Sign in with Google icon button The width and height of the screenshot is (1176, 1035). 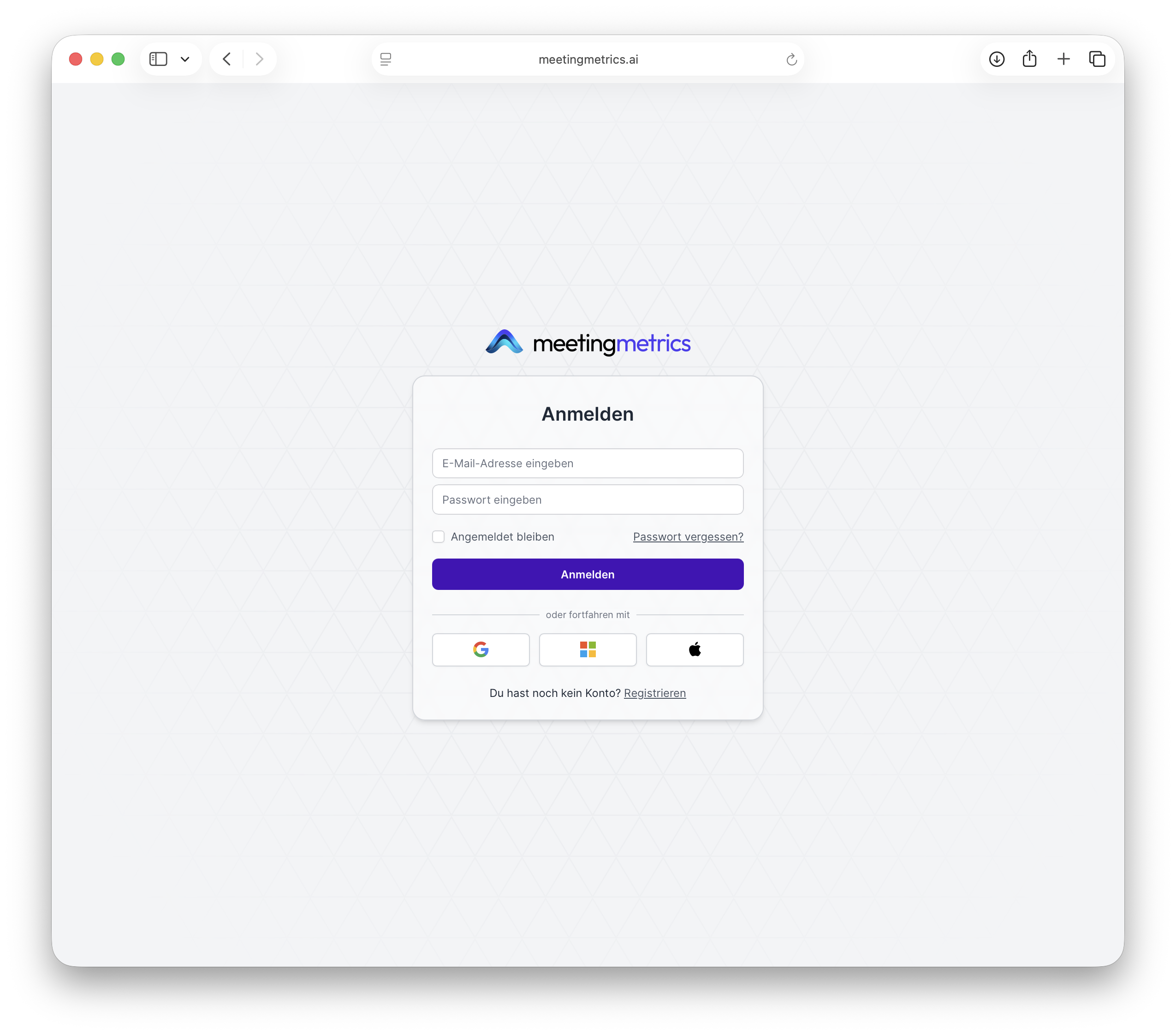481,649
